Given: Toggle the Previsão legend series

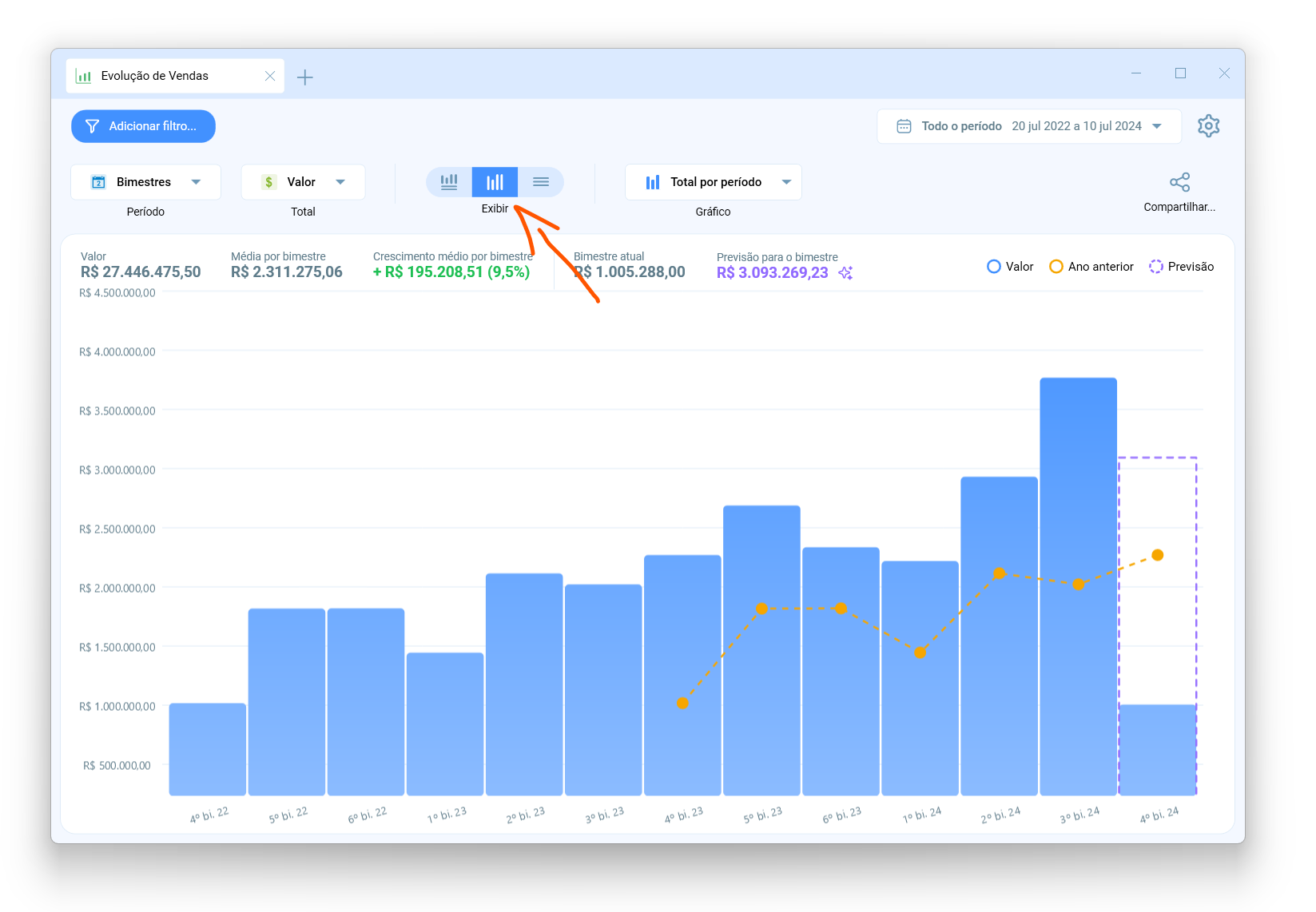Looking at the screenshot, I should [1181, 267].
